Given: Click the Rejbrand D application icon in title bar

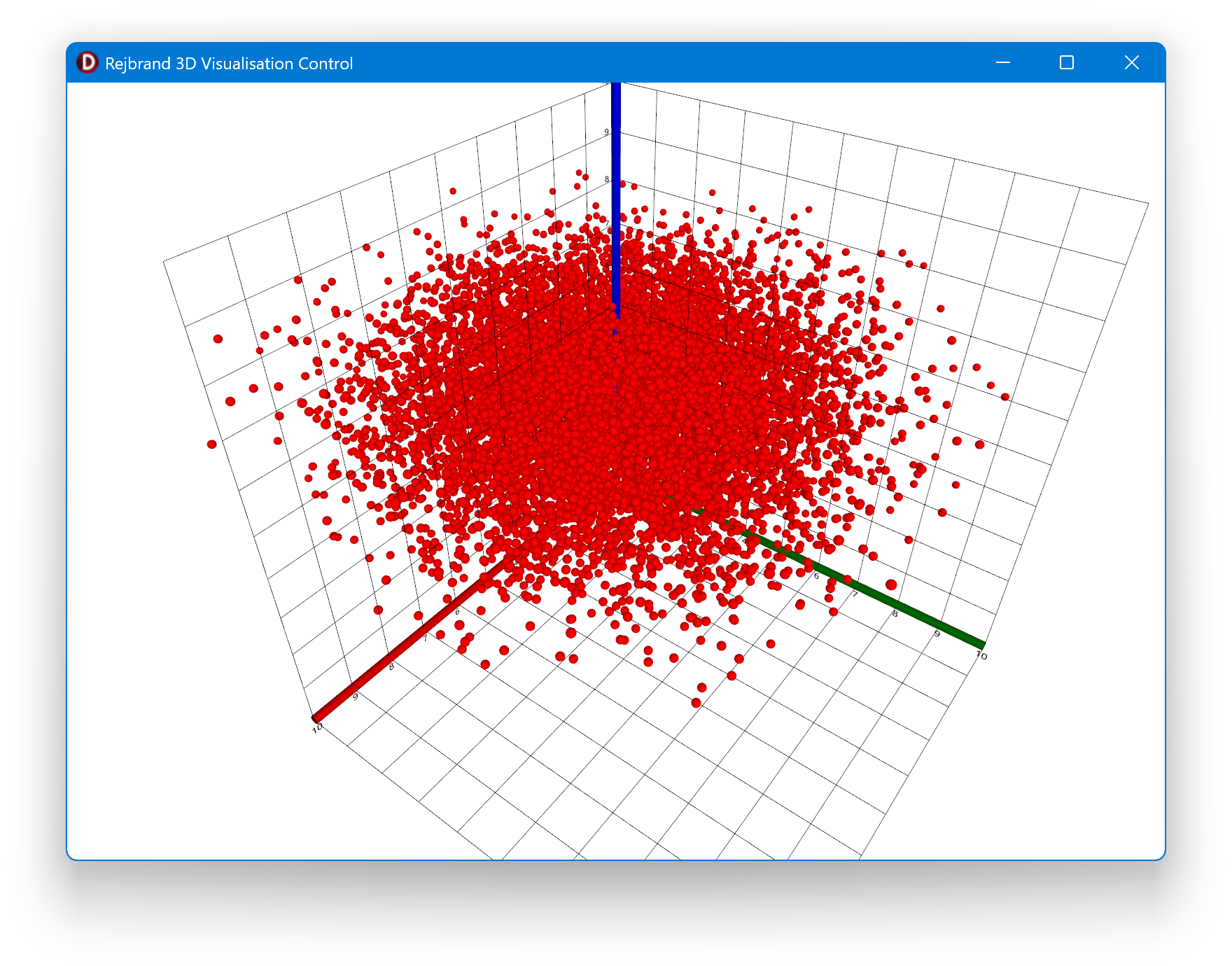Looking at the screenshot, I should [87, 63].
